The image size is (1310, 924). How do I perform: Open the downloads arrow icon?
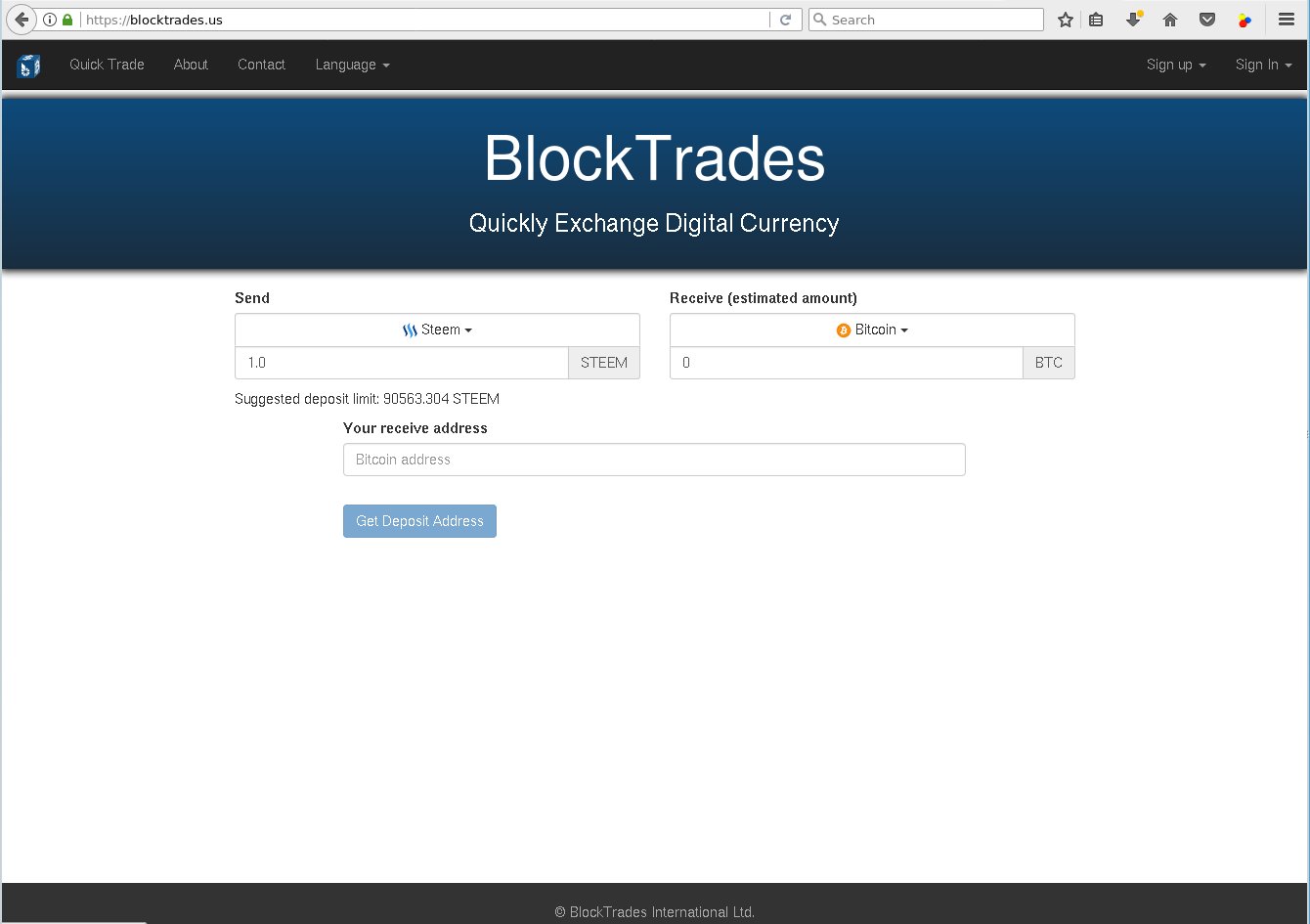[x=1133, y=19]
